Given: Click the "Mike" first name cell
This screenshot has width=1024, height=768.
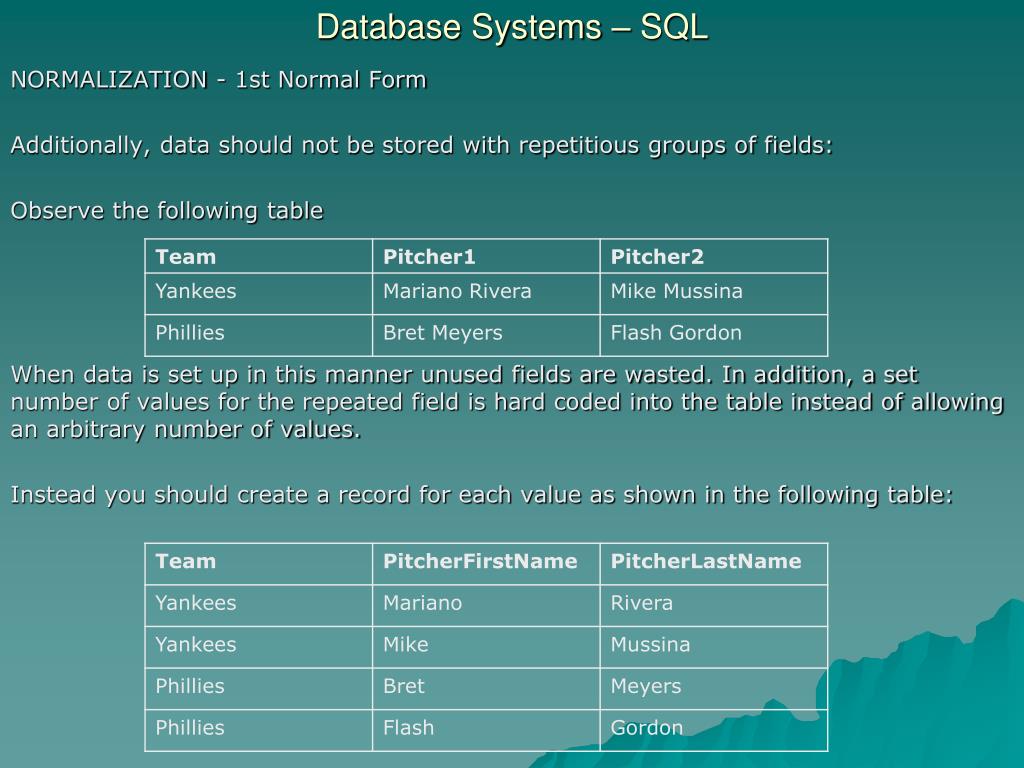Looking at the screenshot, I should click(487, 647).
